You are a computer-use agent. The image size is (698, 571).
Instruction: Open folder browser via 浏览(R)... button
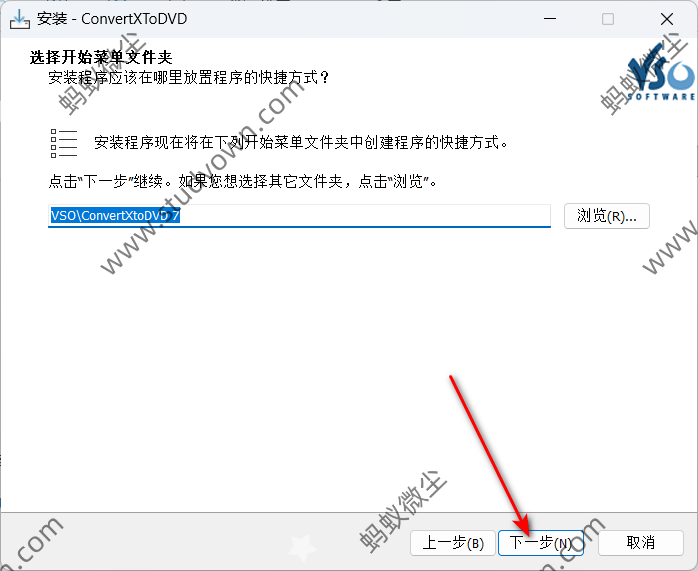(607, 216)
